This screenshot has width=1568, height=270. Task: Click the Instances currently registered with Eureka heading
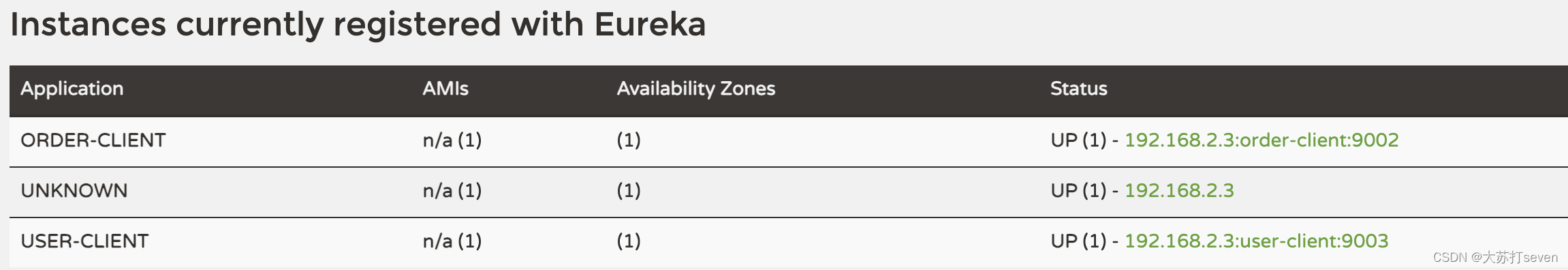(x=358, y=25)
